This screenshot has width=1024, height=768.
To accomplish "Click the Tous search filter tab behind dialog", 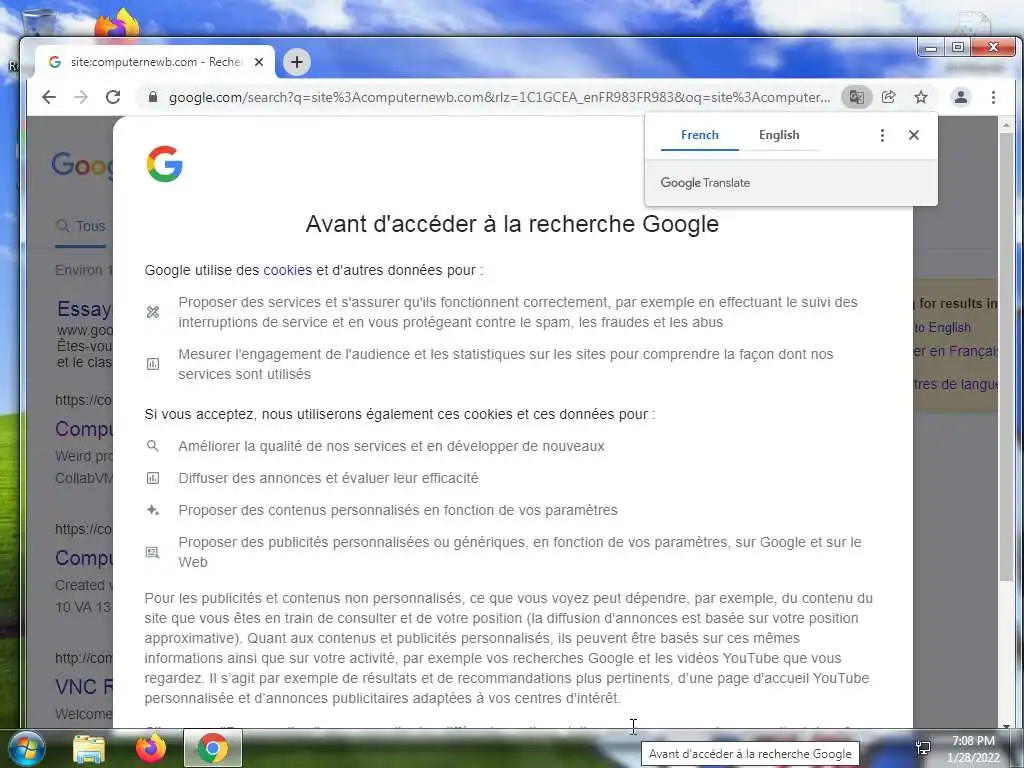I will (82, 226).
